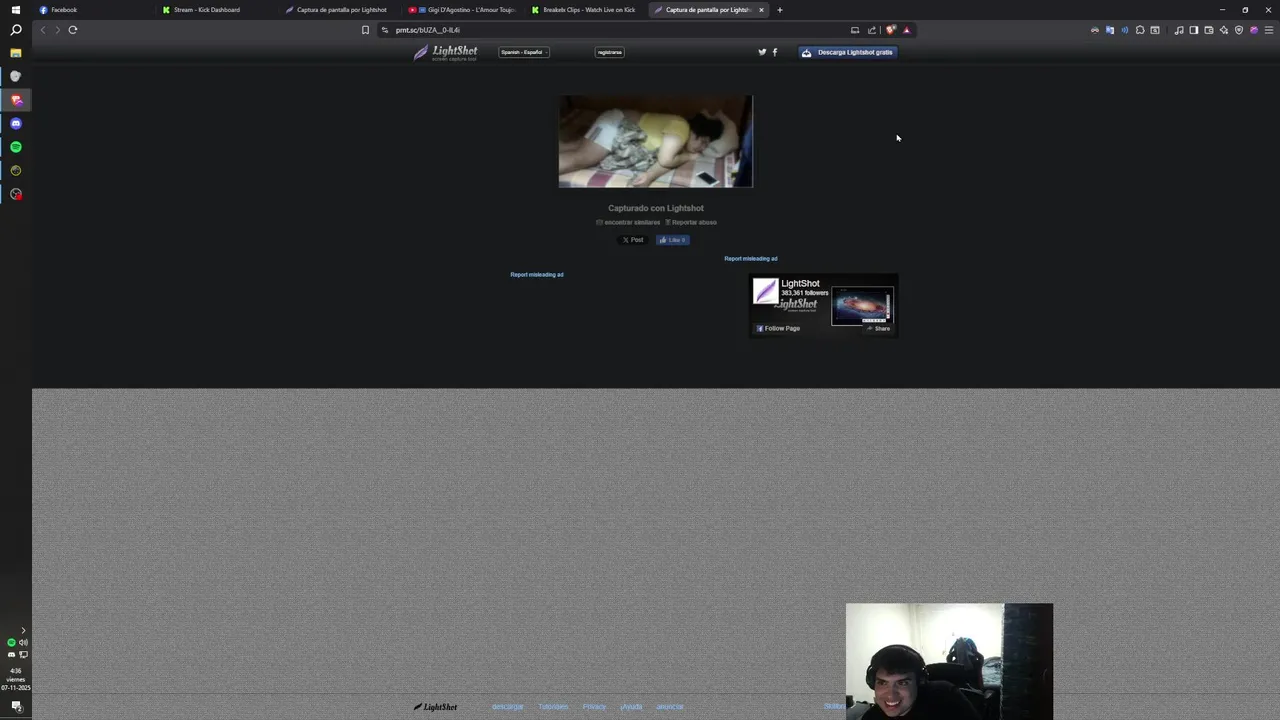This screenshot has width=1280, height=720.
Task: Switch to first Captura de pantalla por Lightshot tab
Action: [340, 10]
